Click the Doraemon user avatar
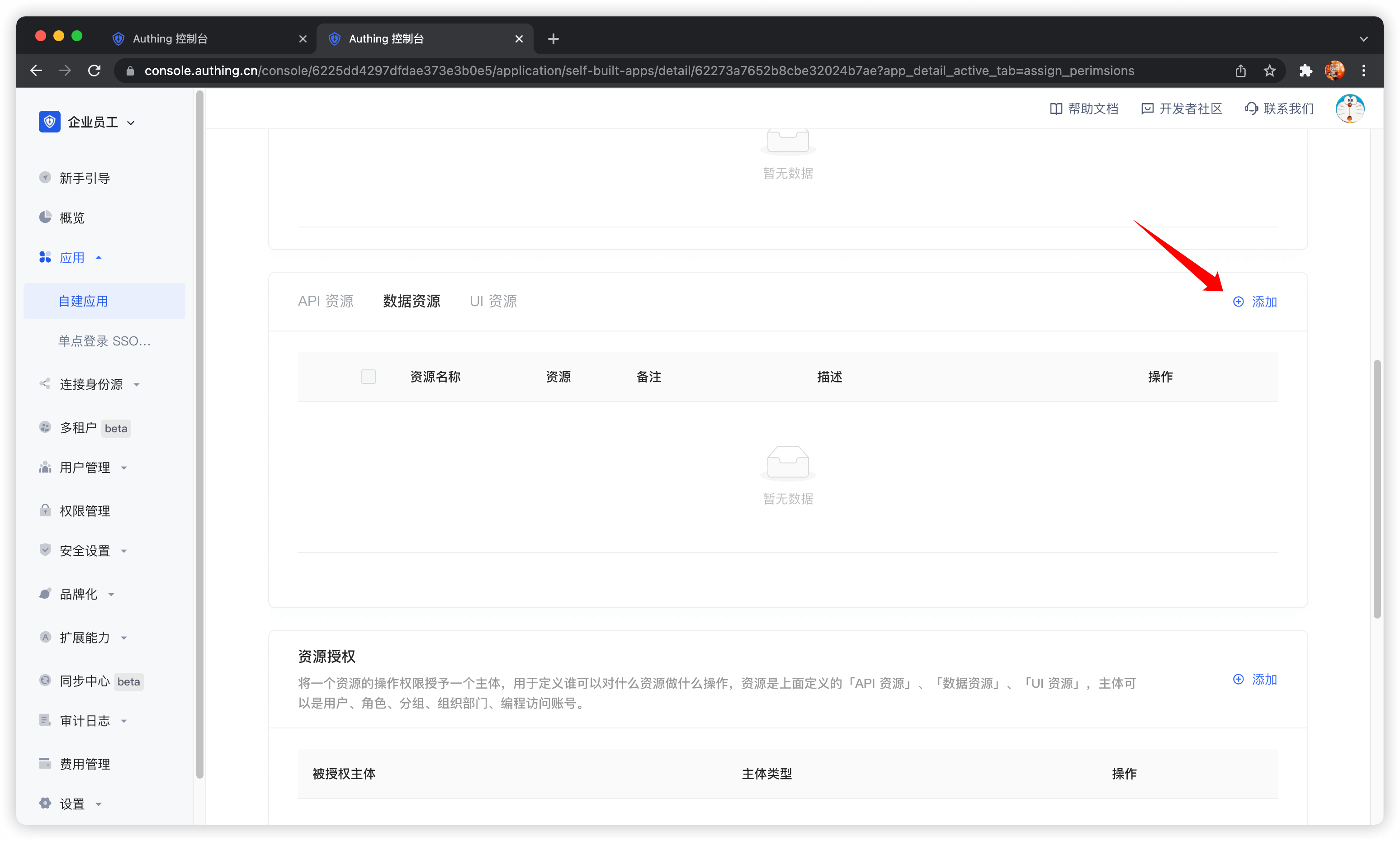This screenshot has height=841, width=1400. (x=1349, y=108)
